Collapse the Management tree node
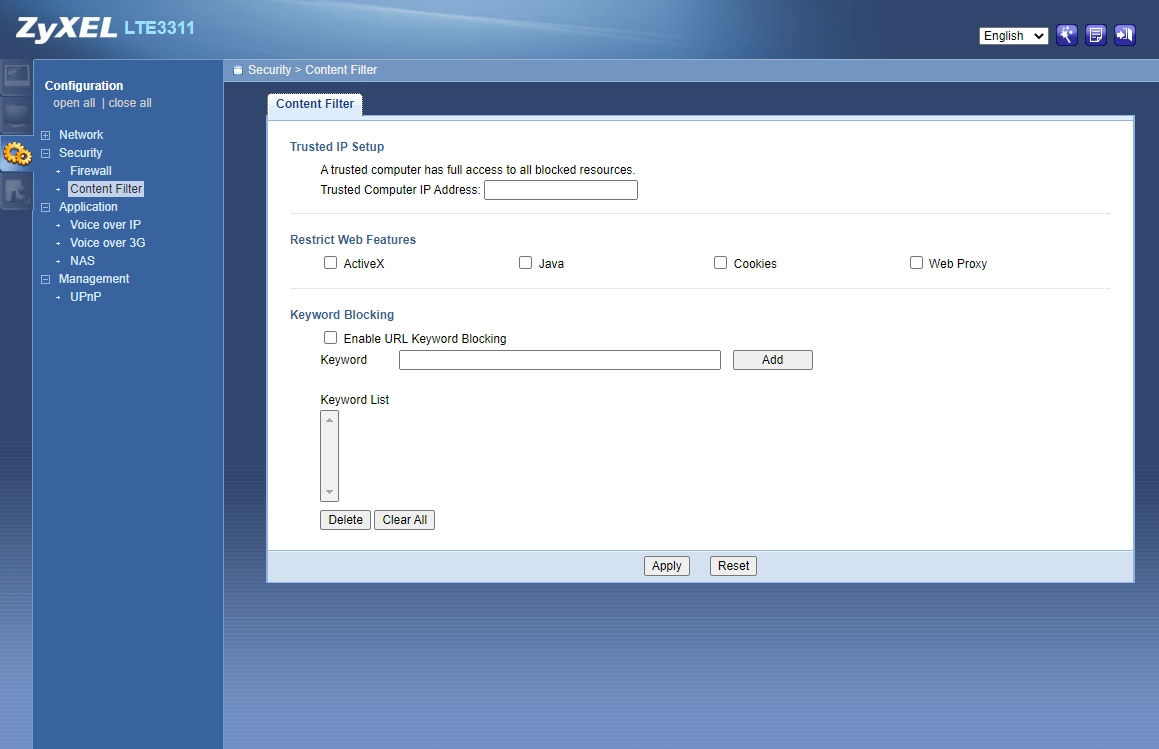This screenshot has width=1159, height=749. 46,279
